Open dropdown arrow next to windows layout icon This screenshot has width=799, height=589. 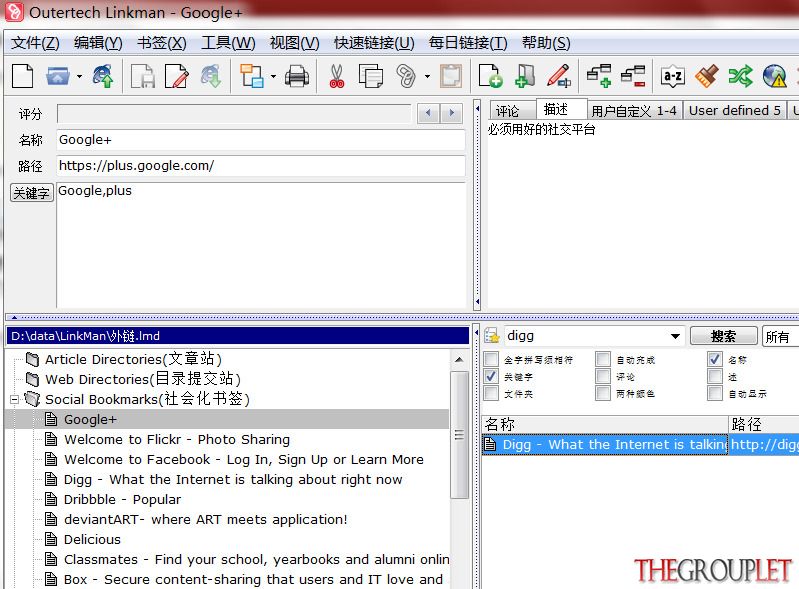[273, 77]
